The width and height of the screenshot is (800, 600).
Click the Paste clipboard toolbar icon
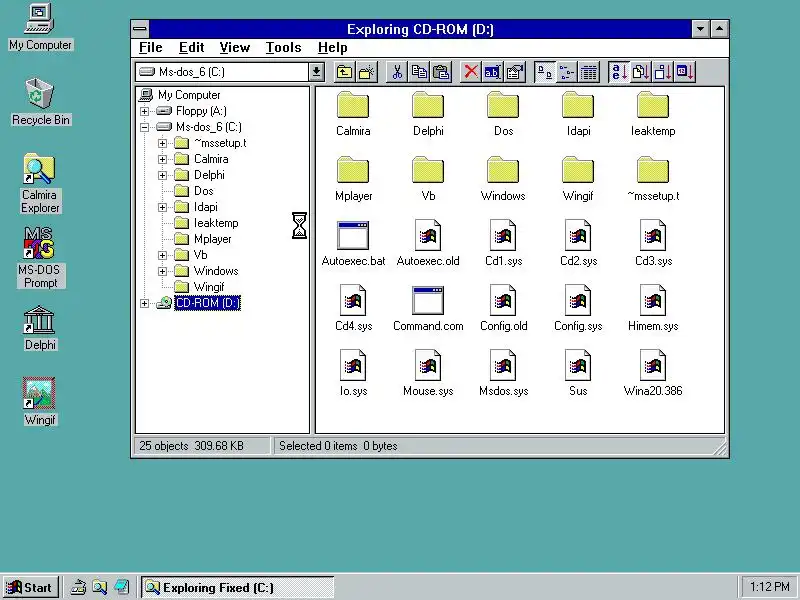[x=441, y=72]
